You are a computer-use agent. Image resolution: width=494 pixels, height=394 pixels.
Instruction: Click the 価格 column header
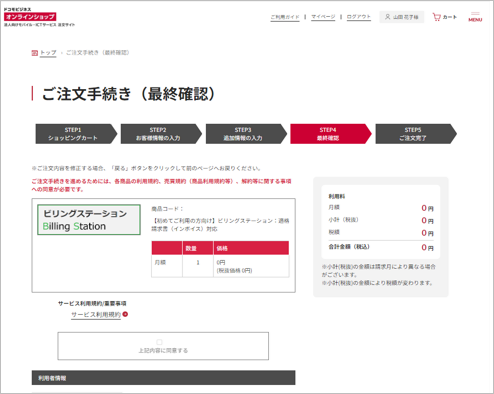point(251,248)
